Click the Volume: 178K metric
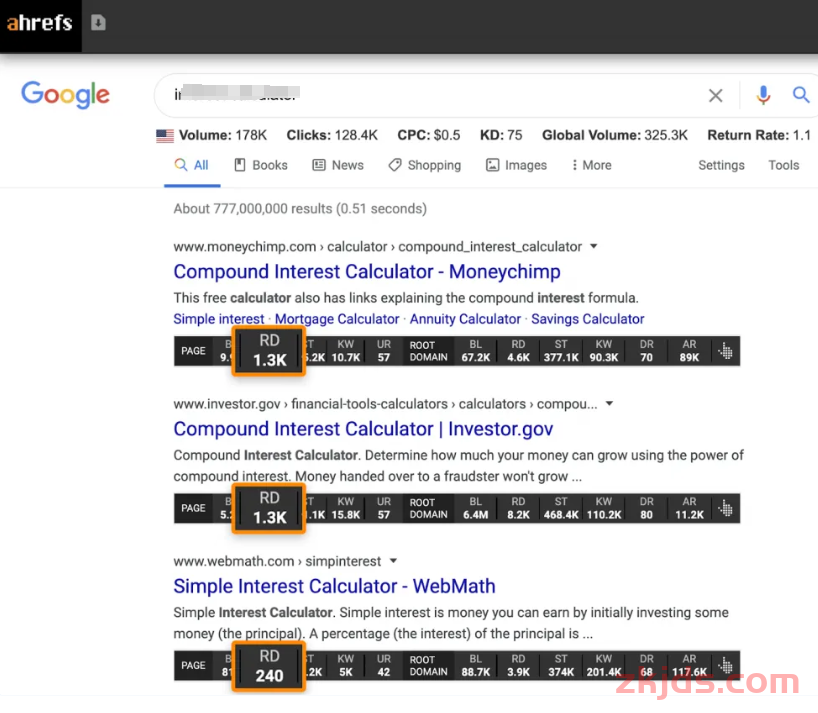818x713 pixels. coord(223,136)
